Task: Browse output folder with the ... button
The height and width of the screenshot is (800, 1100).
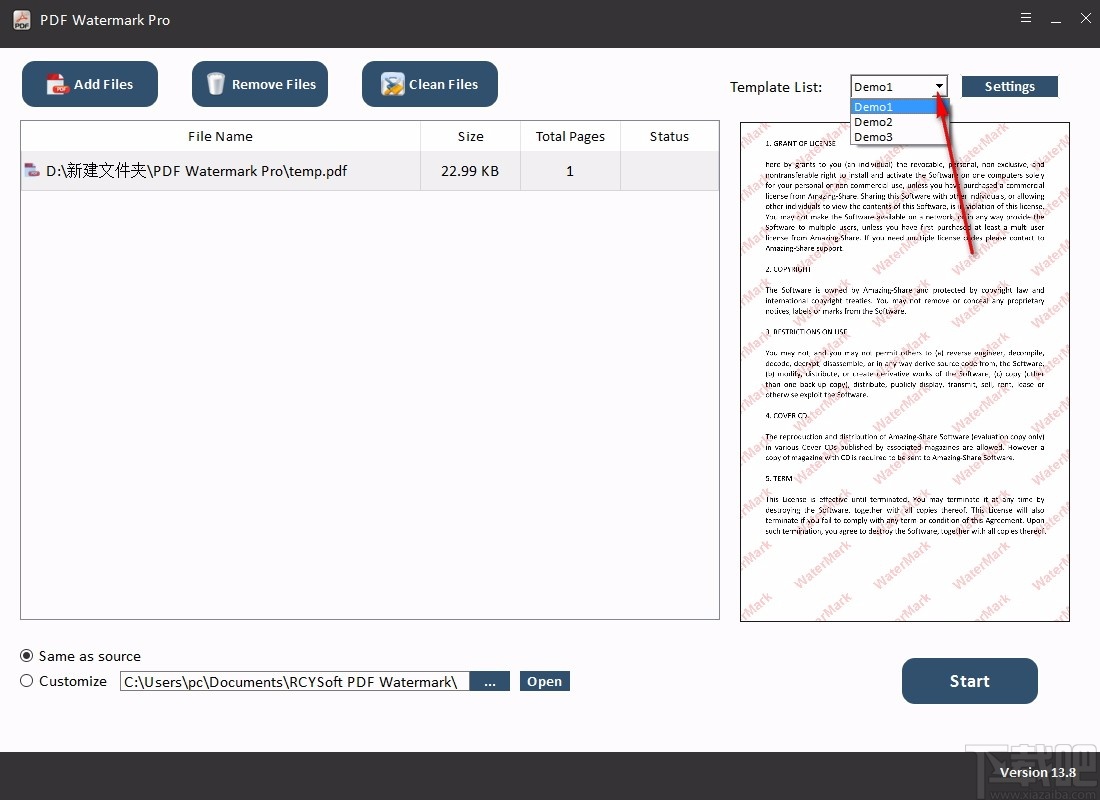Action: [x=490, y=681]
